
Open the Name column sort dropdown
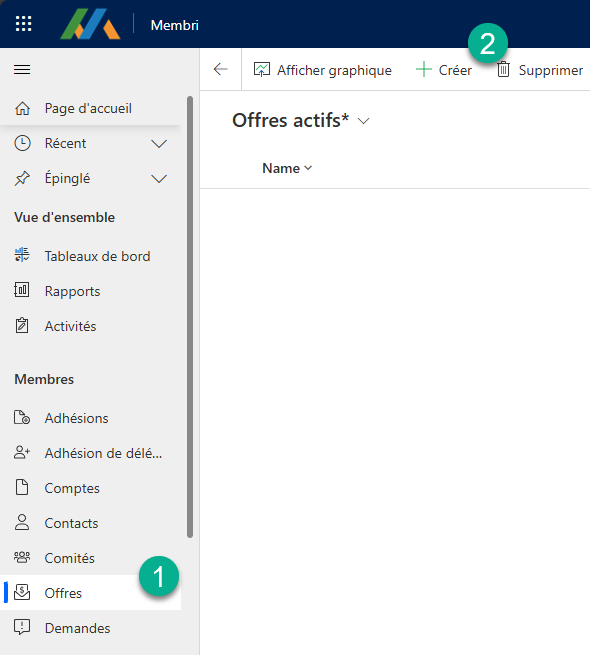308,168
